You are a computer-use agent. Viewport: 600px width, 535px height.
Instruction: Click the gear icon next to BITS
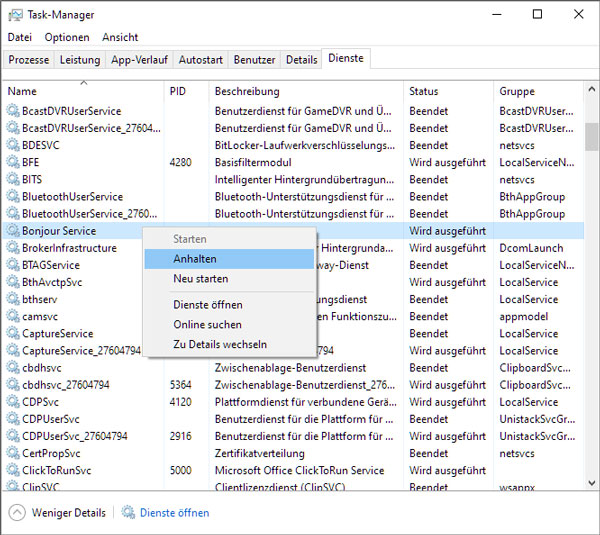point(13,179)
